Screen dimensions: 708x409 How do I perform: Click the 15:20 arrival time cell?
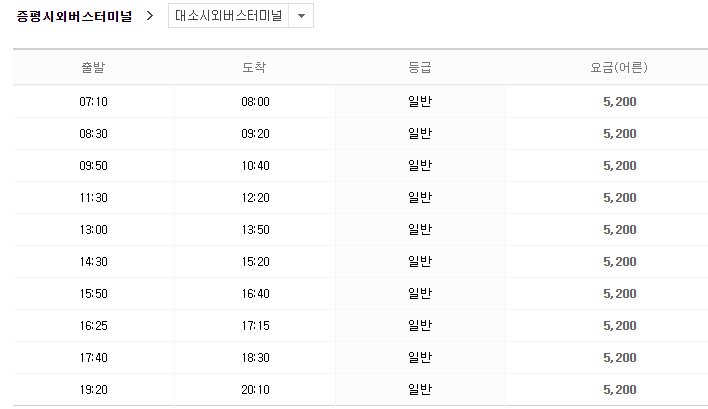(255, 262)
